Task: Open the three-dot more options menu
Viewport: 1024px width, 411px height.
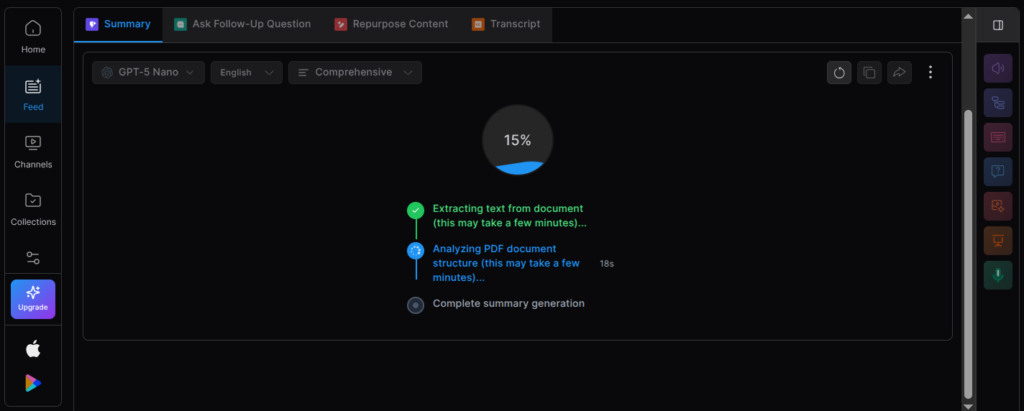Action: point(931,72)
